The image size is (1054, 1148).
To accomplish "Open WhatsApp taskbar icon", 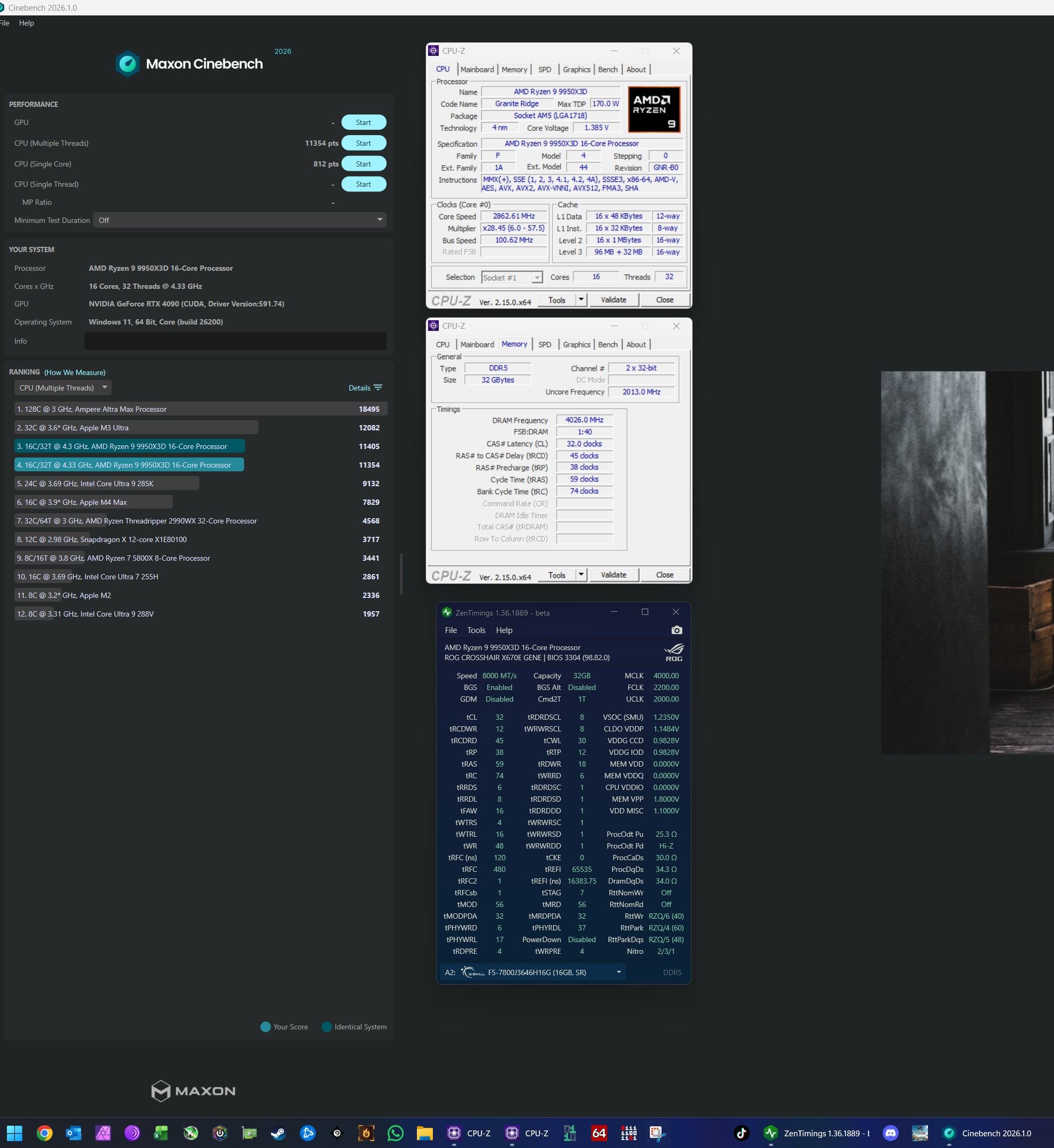I will (x=395, y=1133).
